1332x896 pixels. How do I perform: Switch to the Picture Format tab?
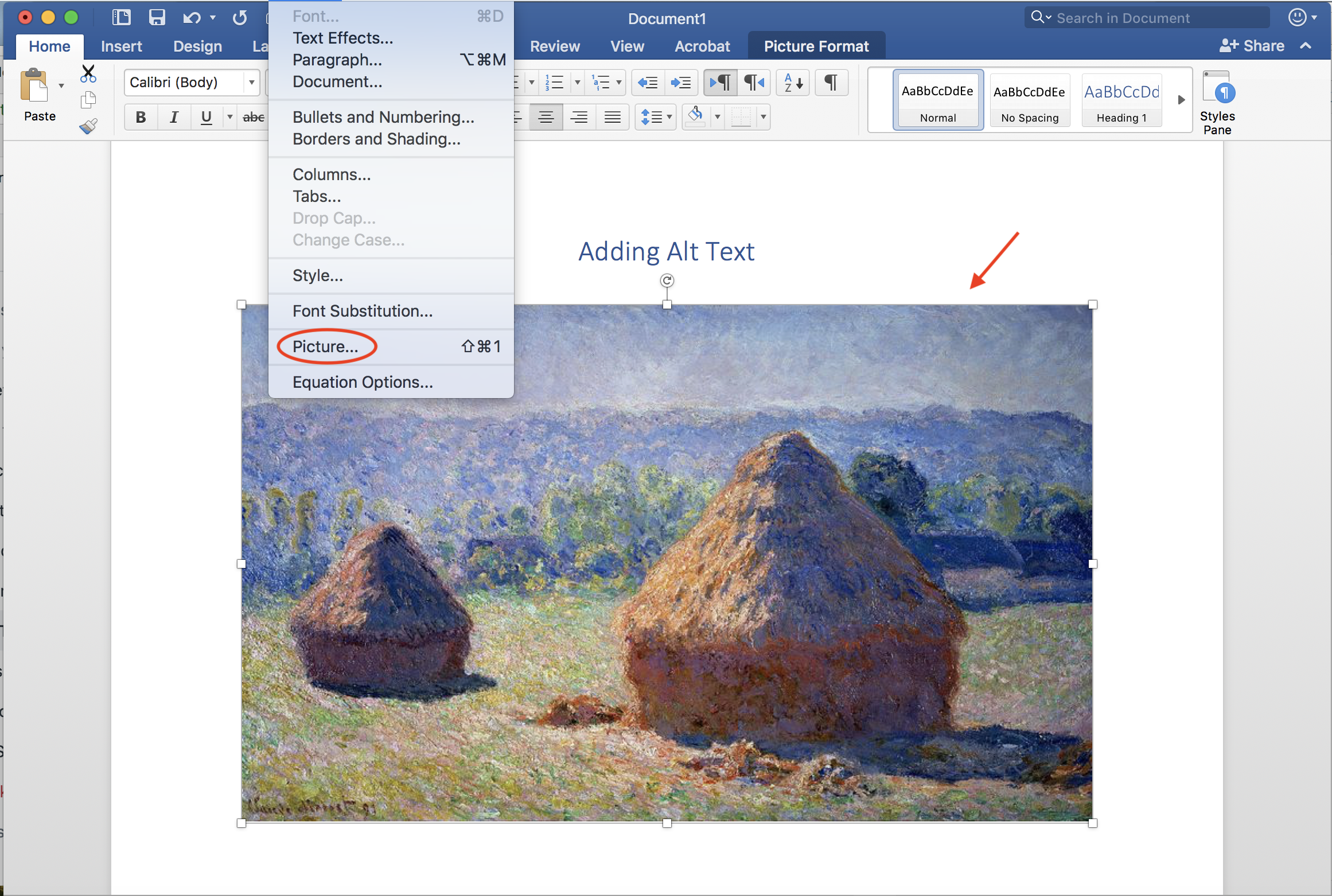tap(816, 46)
